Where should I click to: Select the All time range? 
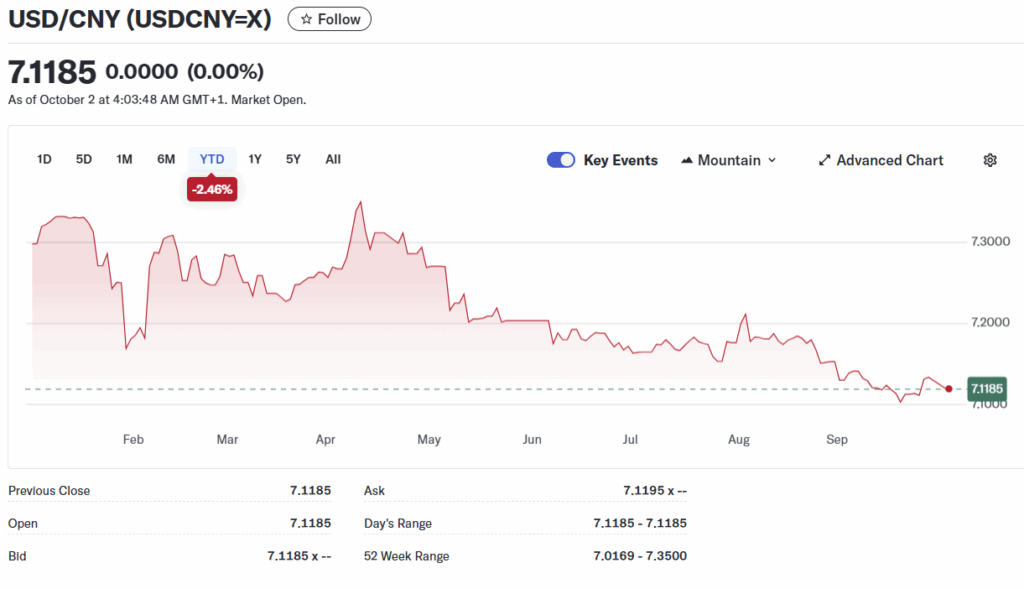coord(333,159)
